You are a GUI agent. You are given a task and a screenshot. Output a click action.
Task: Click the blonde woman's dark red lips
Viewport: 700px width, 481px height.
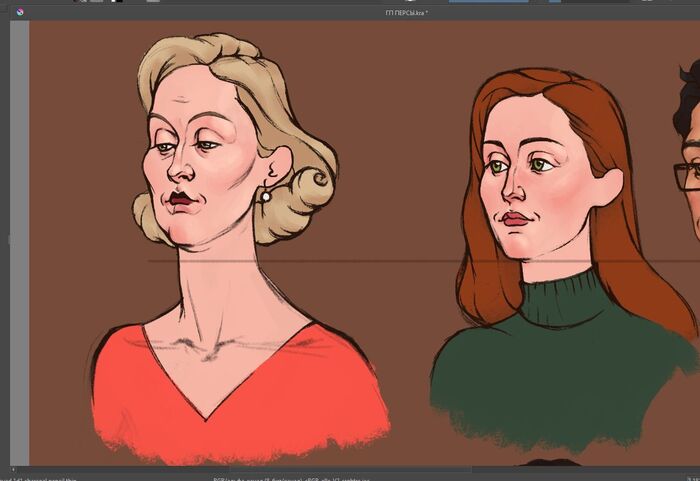181,199
